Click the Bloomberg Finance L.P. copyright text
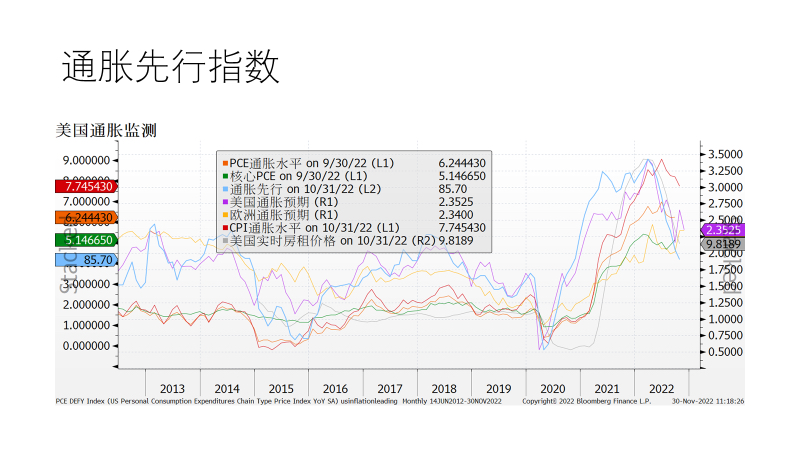800x450 pixels. [587, 402]
